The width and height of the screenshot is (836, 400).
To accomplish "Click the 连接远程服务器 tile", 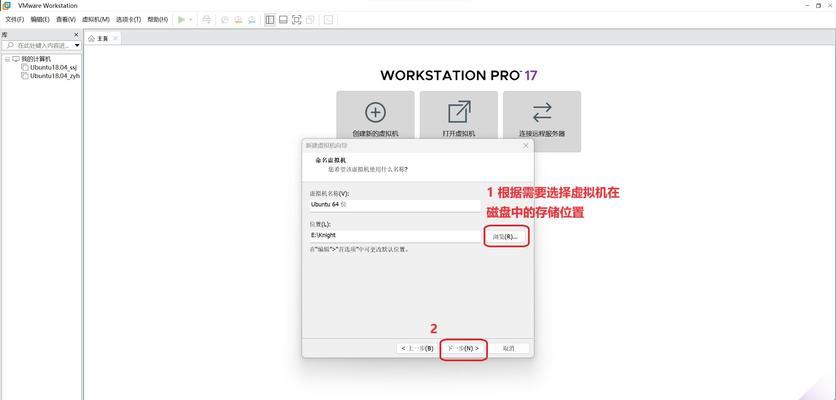I will click(x=542, y=121).
